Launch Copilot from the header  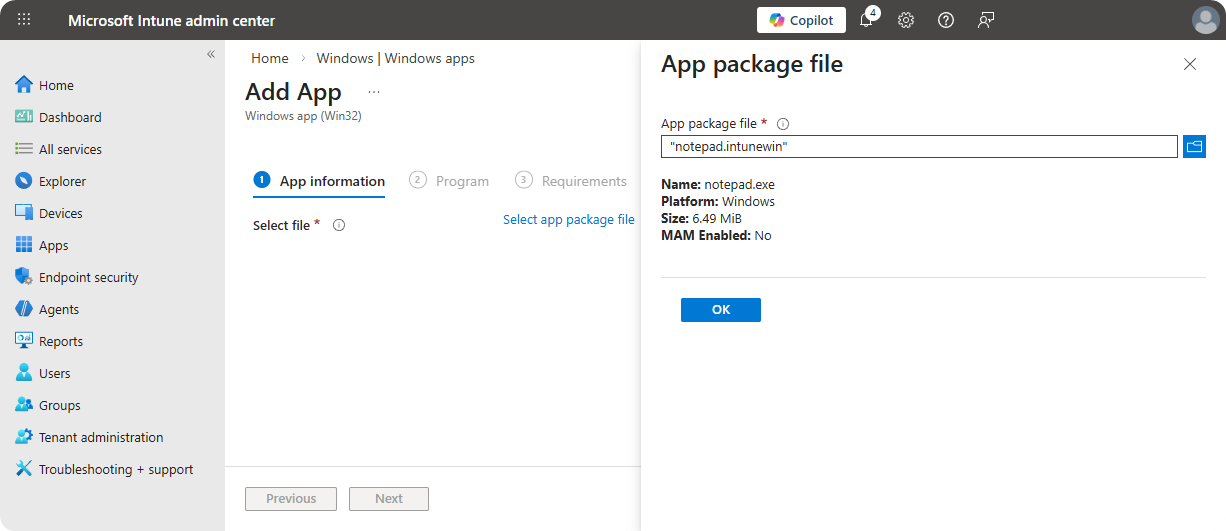click(801, 20)
